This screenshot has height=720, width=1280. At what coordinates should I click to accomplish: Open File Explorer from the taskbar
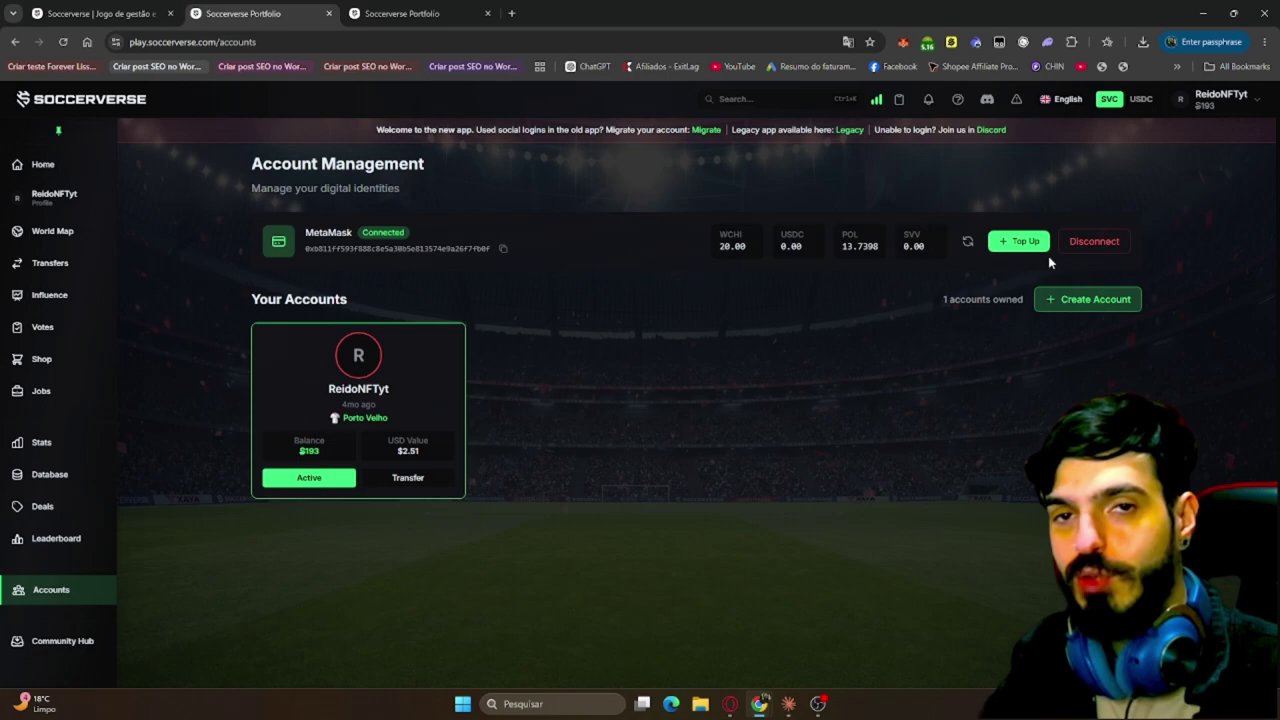pos(700,704)
